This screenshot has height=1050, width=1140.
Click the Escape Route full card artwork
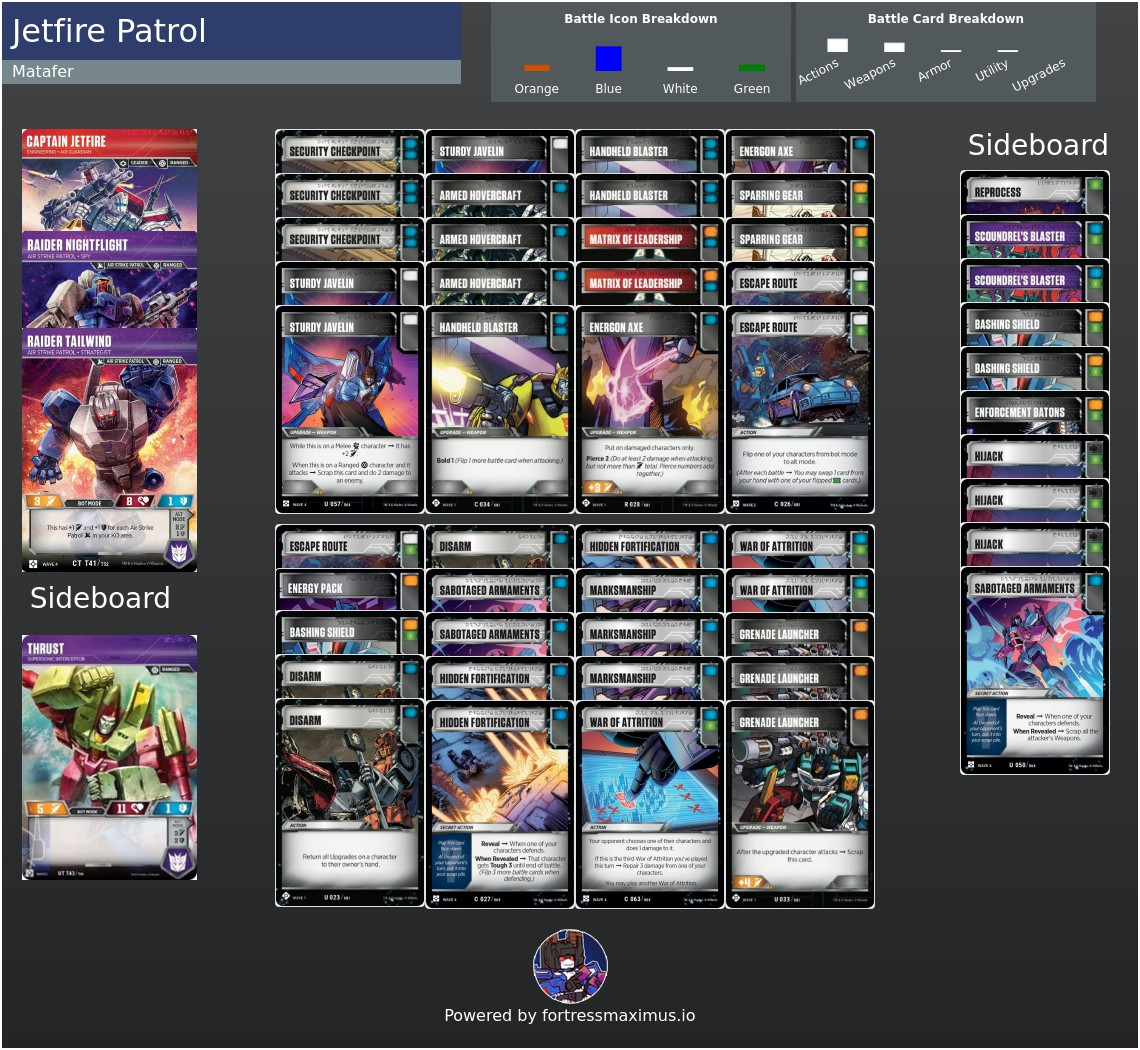[800, 383]
